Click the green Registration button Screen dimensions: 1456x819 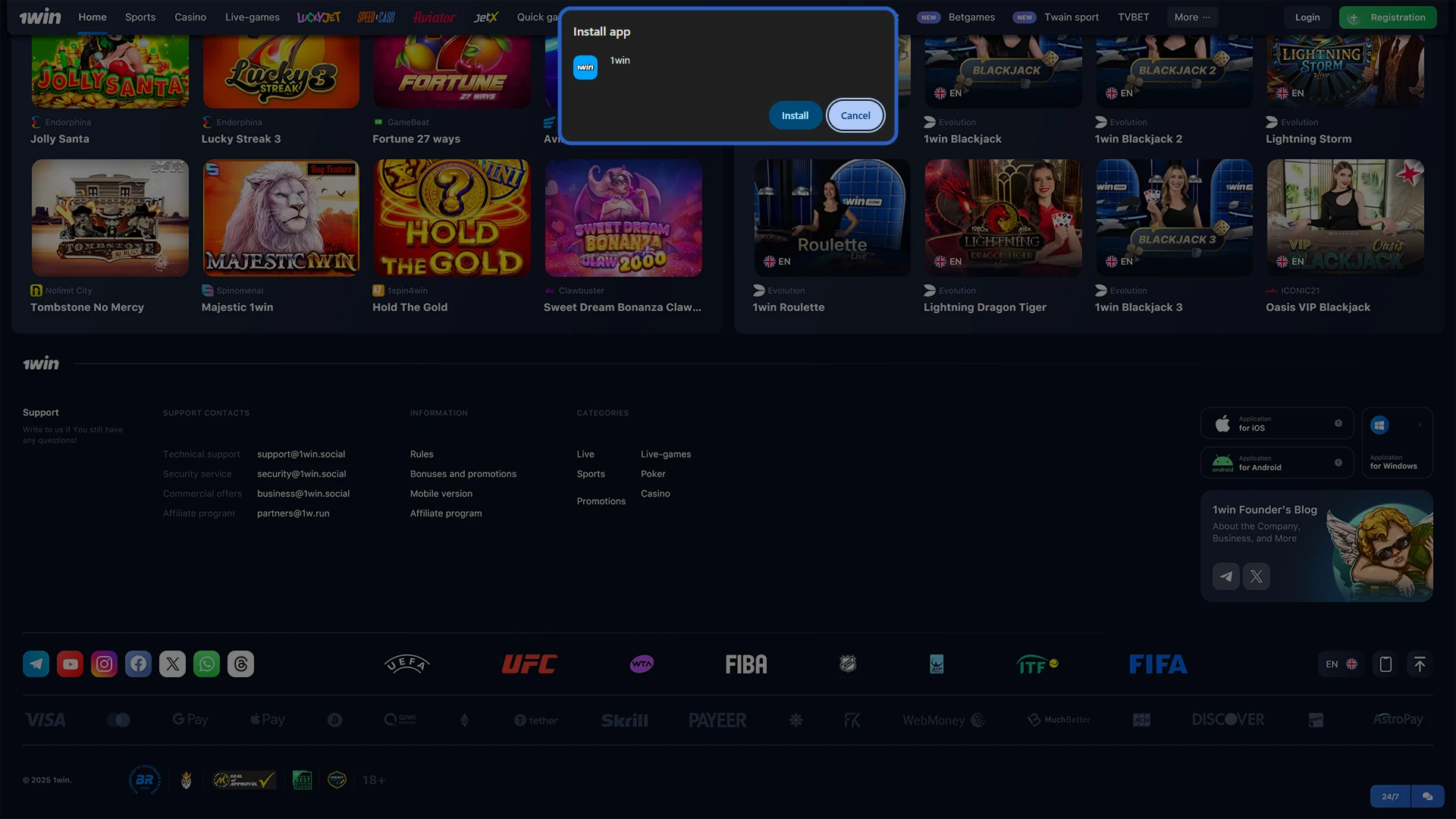[1388, 17]
